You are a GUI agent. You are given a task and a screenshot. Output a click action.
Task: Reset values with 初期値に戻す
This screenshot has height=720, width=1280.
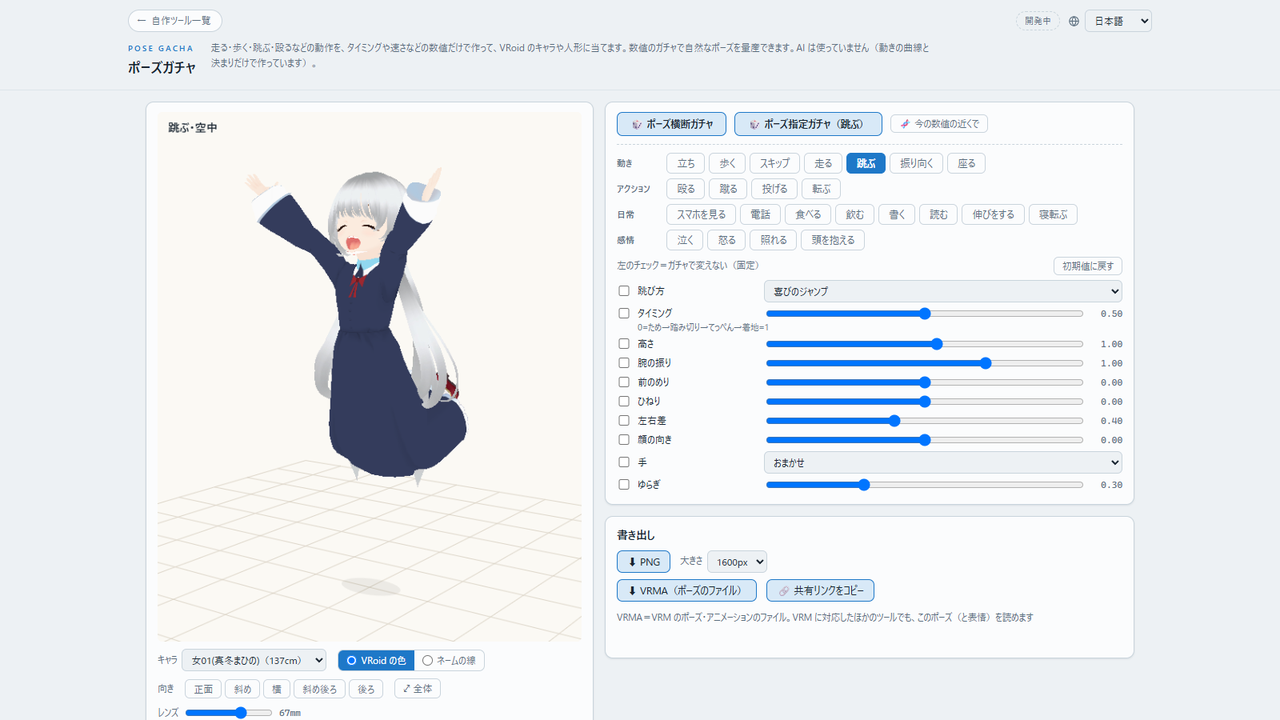pos(1088,266)
